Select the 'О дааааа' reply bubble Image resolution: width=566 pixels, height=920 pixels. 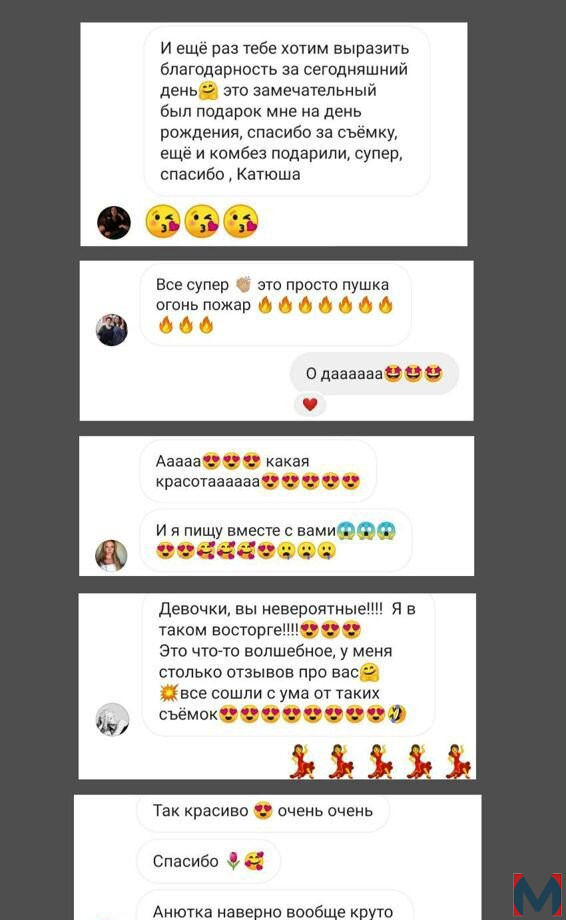click(x=374, y=373)
